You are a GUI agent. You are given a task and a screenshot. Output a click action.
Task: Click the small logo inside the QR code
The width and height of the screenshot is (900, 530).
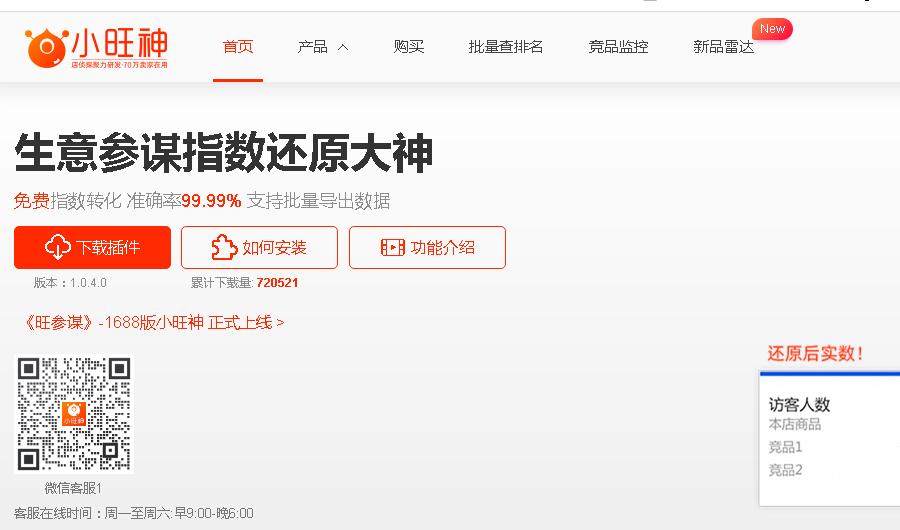[x=74, y=414]
